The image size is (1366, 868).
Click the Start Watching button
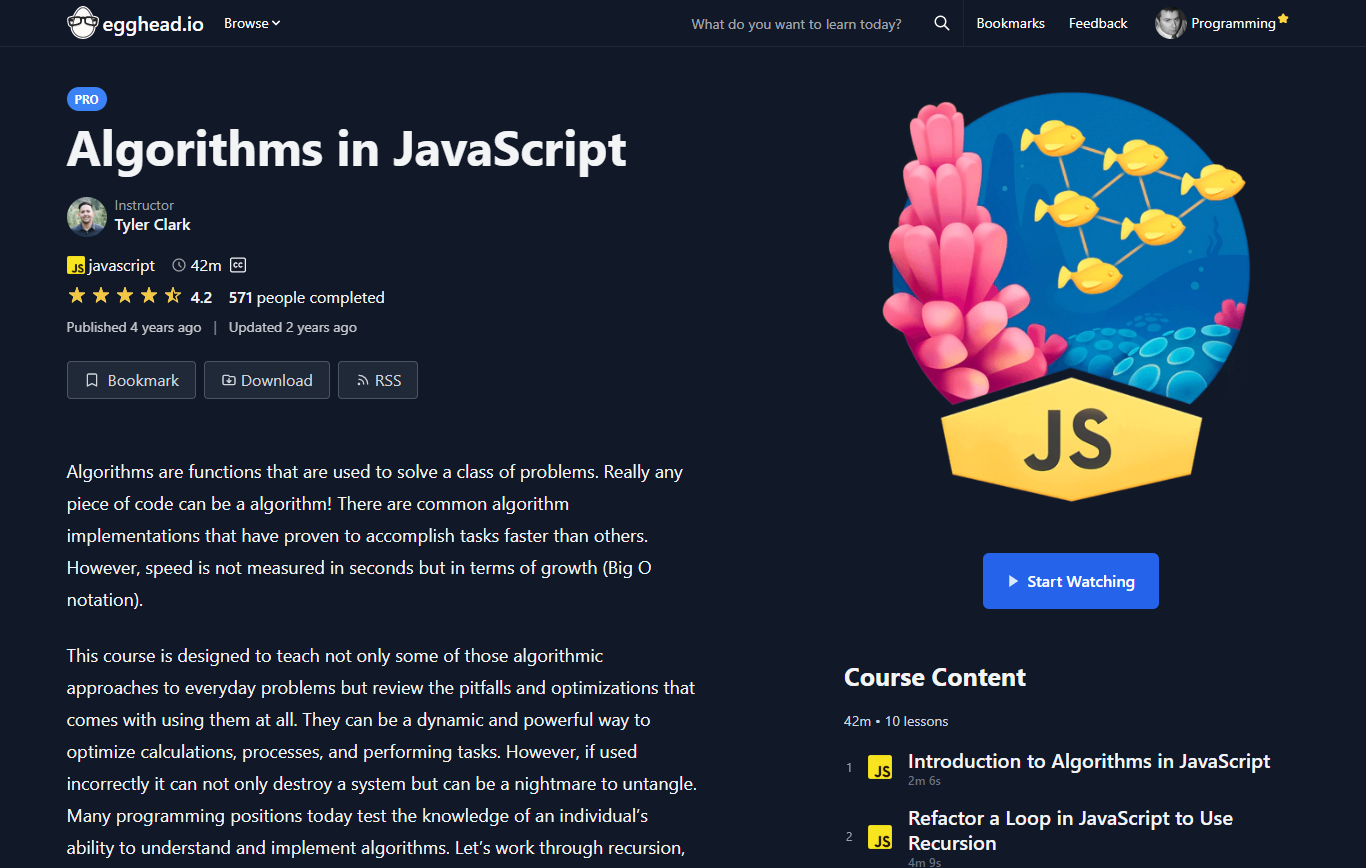[1071, 581]
